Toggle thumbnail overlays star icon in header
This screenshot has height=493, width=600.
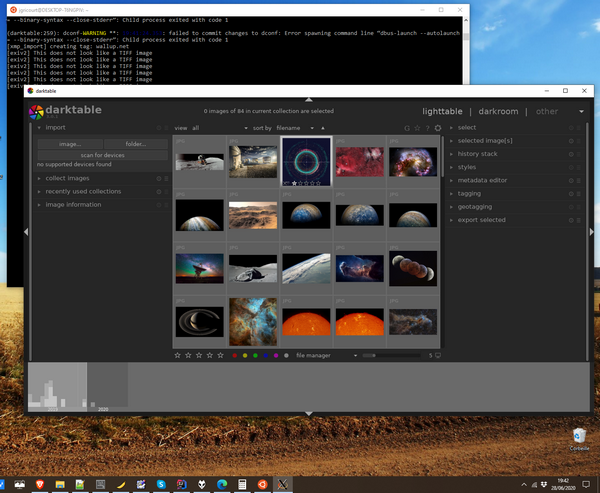417,128
